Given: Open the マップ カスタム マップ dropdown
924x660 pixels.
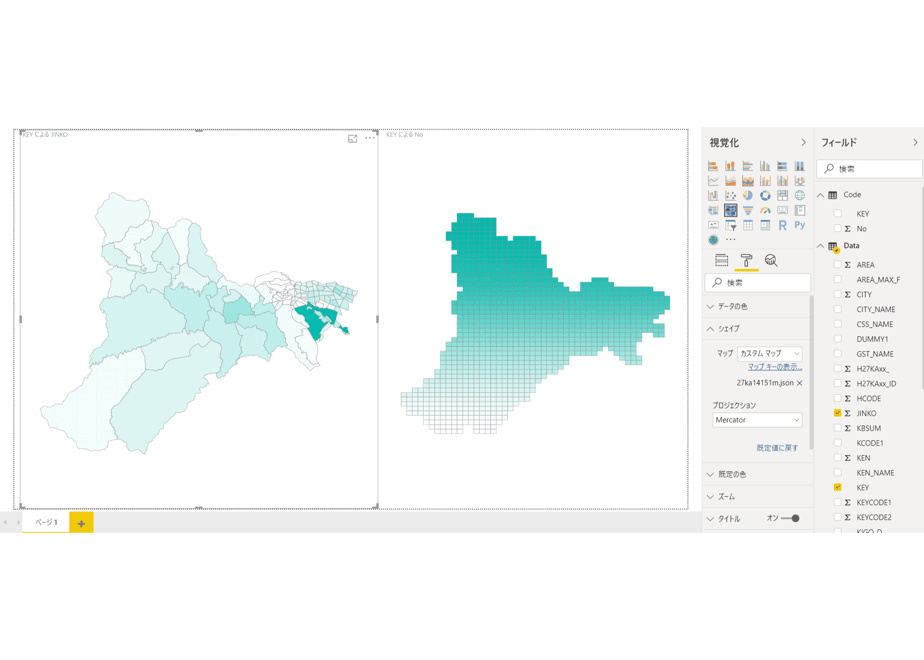Looking at the screenshot, I should [770, 354].
